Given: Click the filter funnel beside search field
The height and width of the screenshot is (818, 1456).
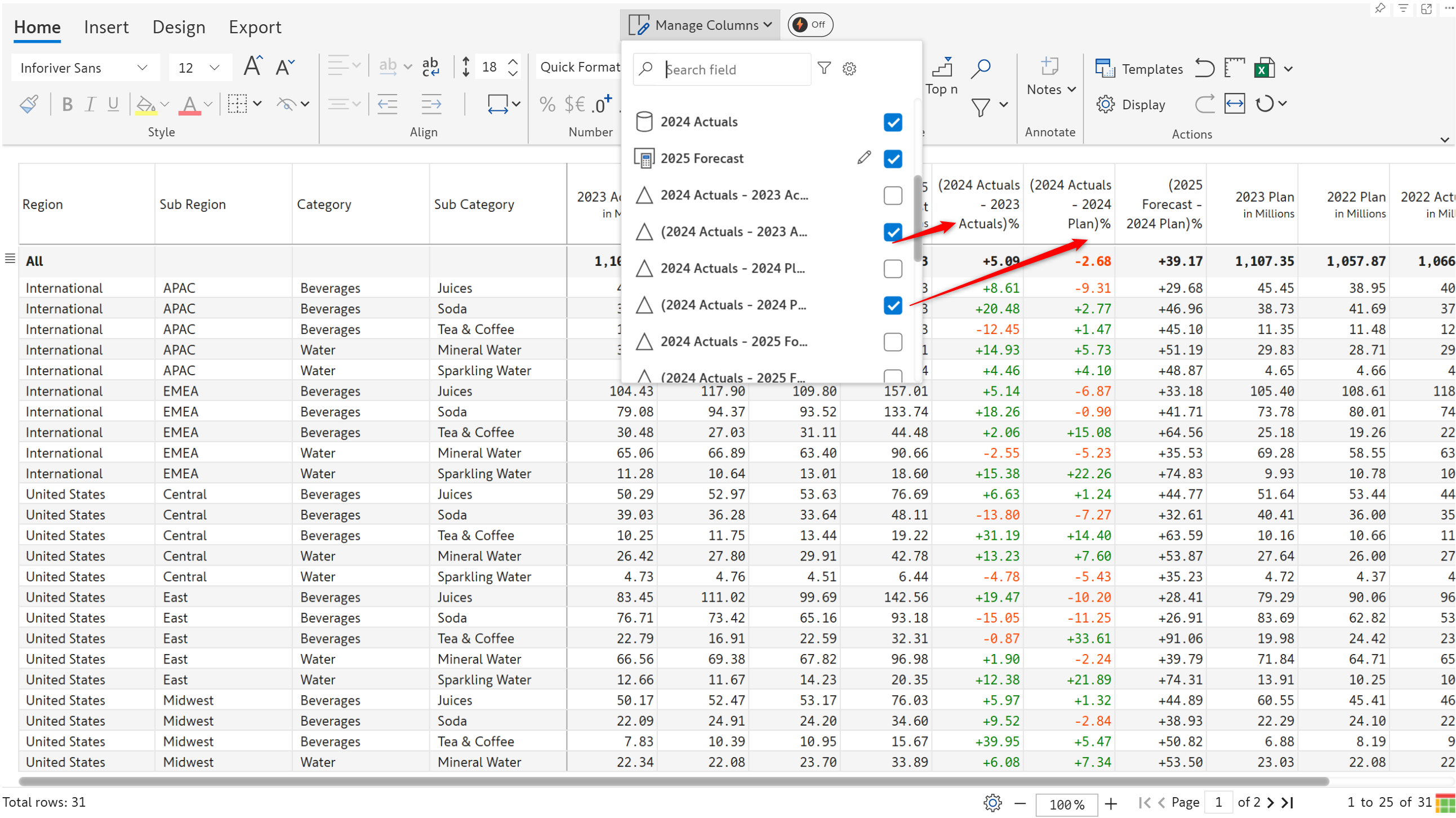Looking at the screenshot, I should click(824, 68).
